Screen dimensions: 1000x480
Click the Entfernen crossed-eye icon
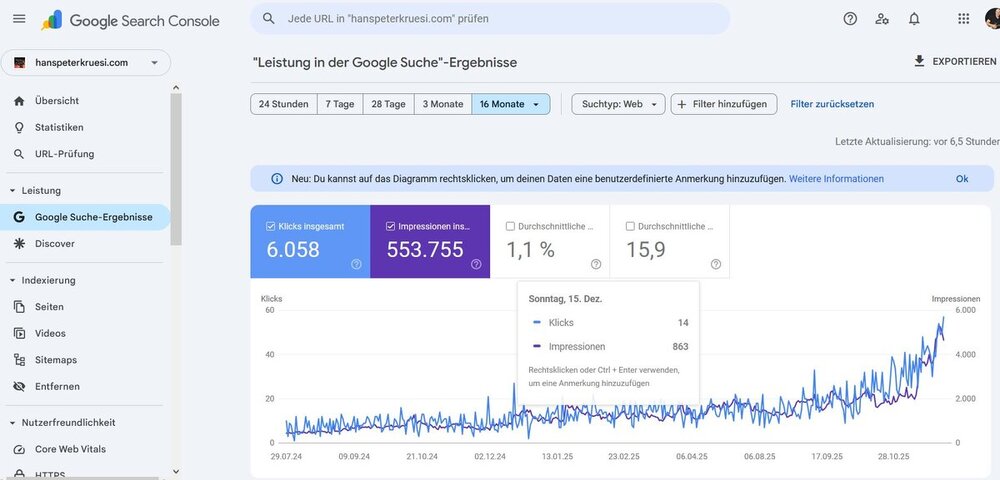click(19, 386)
